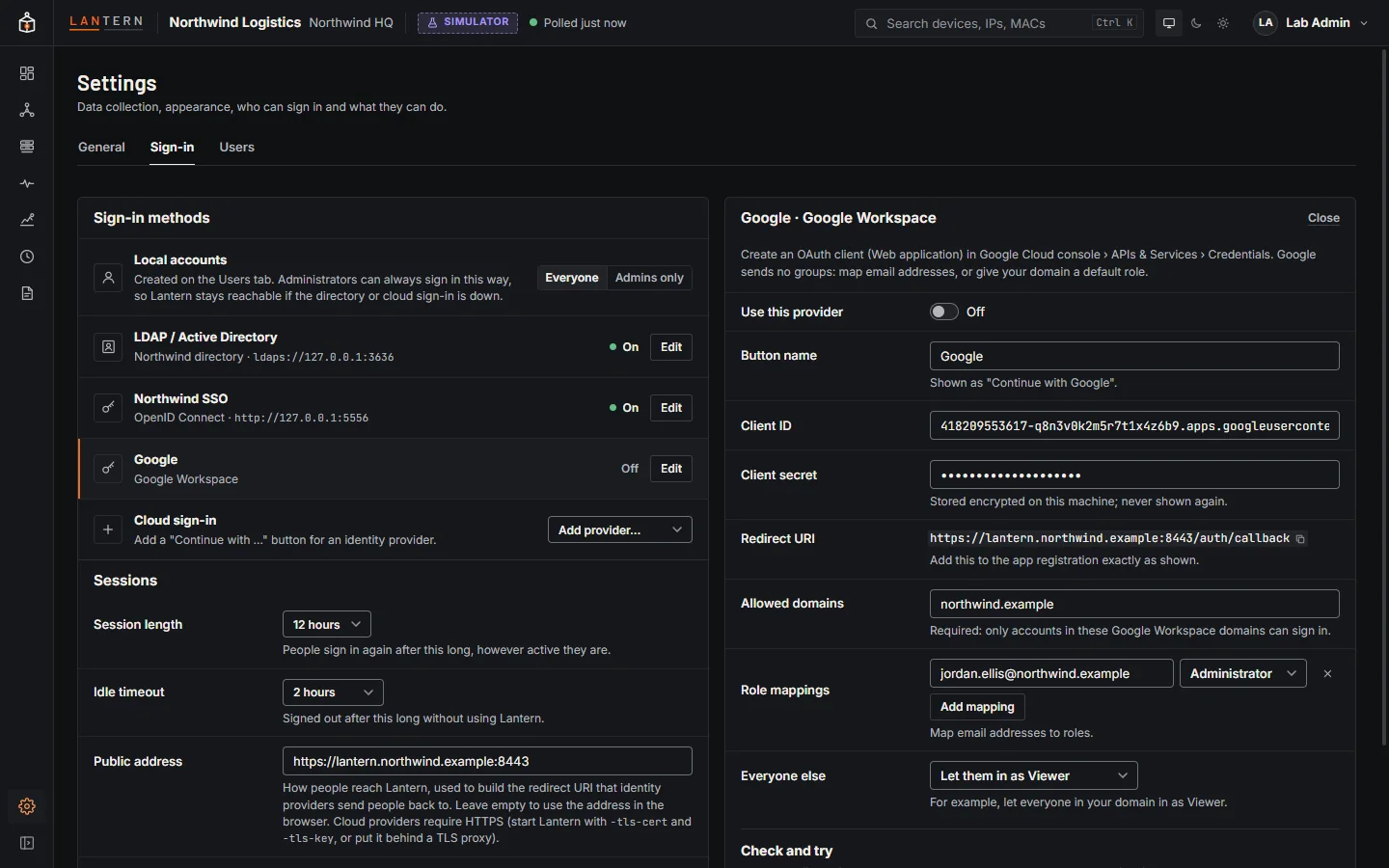
Task: Set Local accounts to Everyone
Action: click(572, 278)
